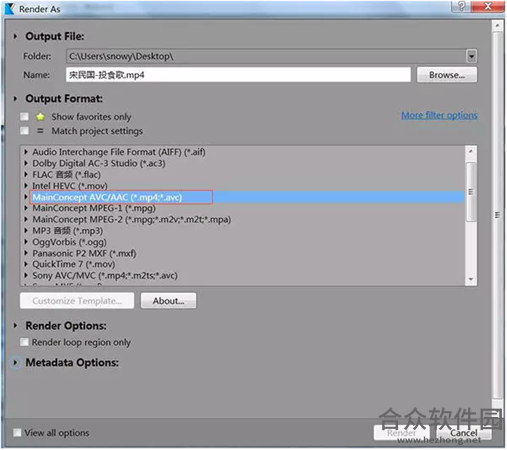Expand Dolby Digital AC-3 Studio templates
The width and height of the screenshot is (507, 450).
pos(26,163)
